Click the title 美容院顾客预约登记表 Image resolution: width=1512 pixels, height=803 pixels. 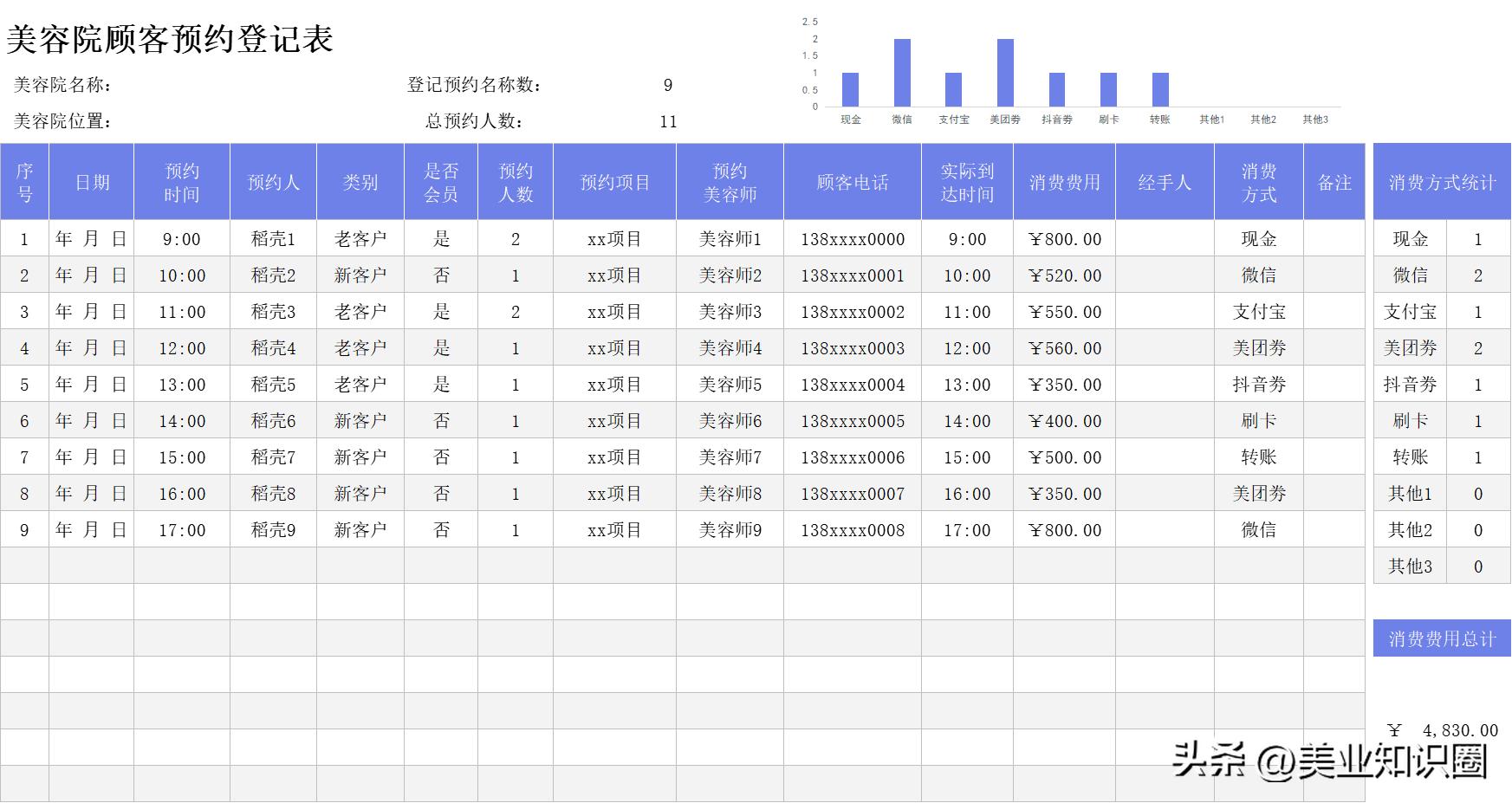pos(170,39)
